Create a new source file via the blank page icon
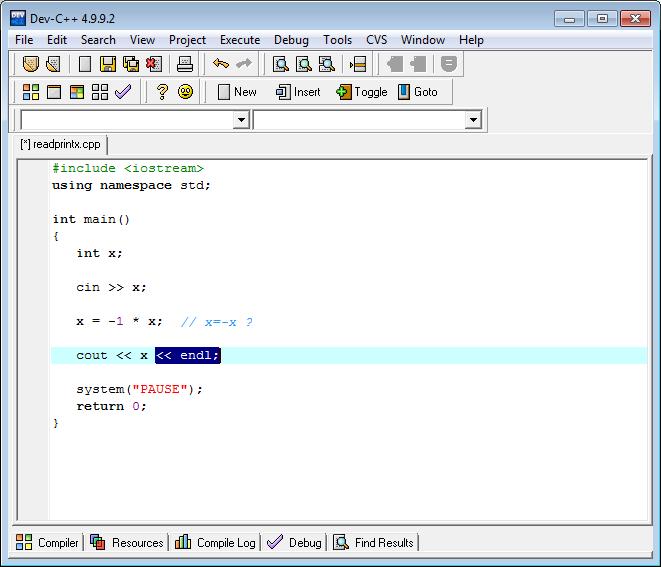The width and height of the screenshot is (661, 567). pos(85,64)
